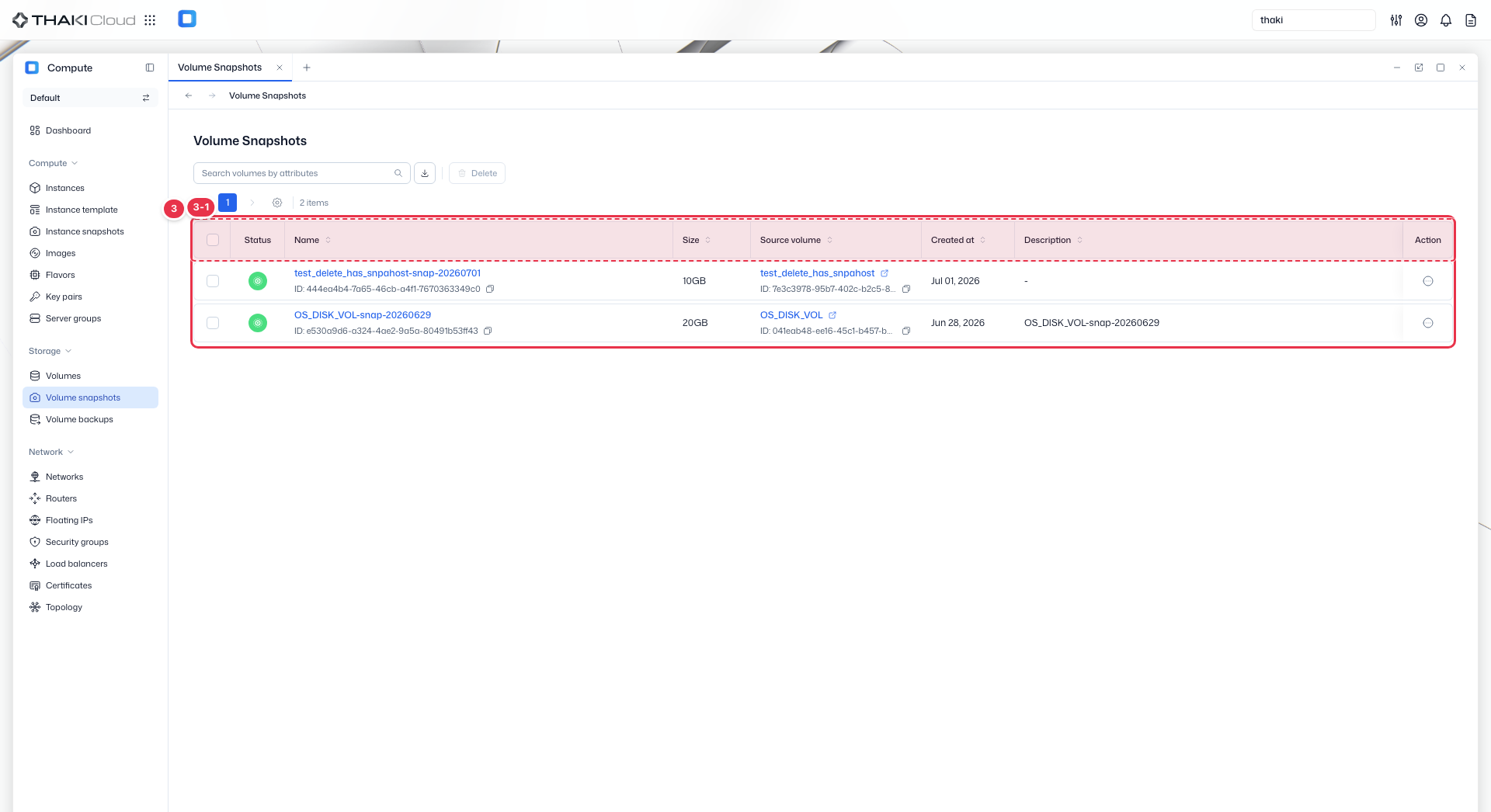Check the OS_DISK_VOL-snap-20260629 row
The height and width of the screenshot is (812, 1491).
pyautogui.click(x=213, y=323)
